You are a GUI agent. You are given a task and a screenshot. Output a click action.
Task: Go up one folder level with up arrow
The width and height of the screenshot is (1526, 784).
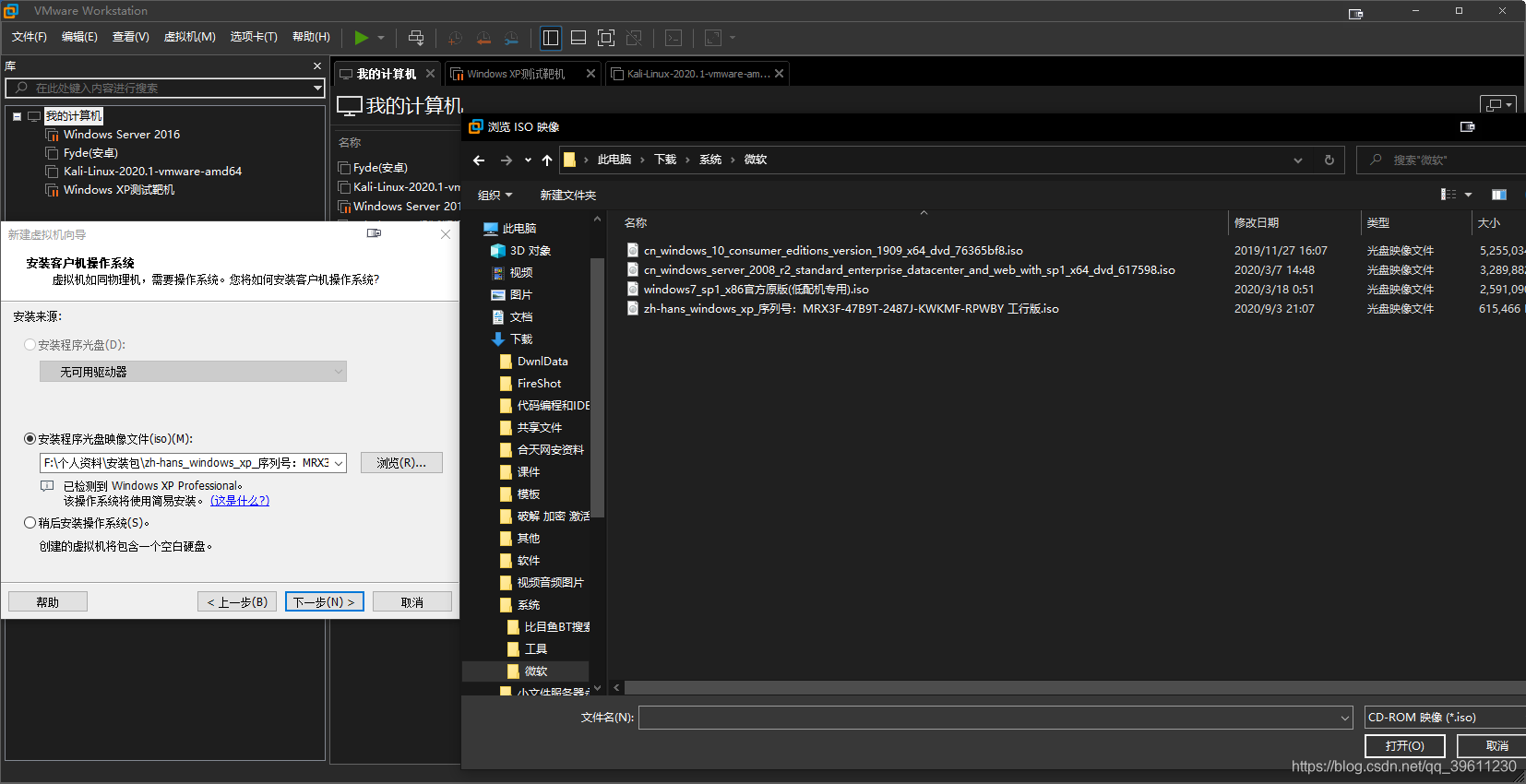pyautogui.click(x=547, y=160)
